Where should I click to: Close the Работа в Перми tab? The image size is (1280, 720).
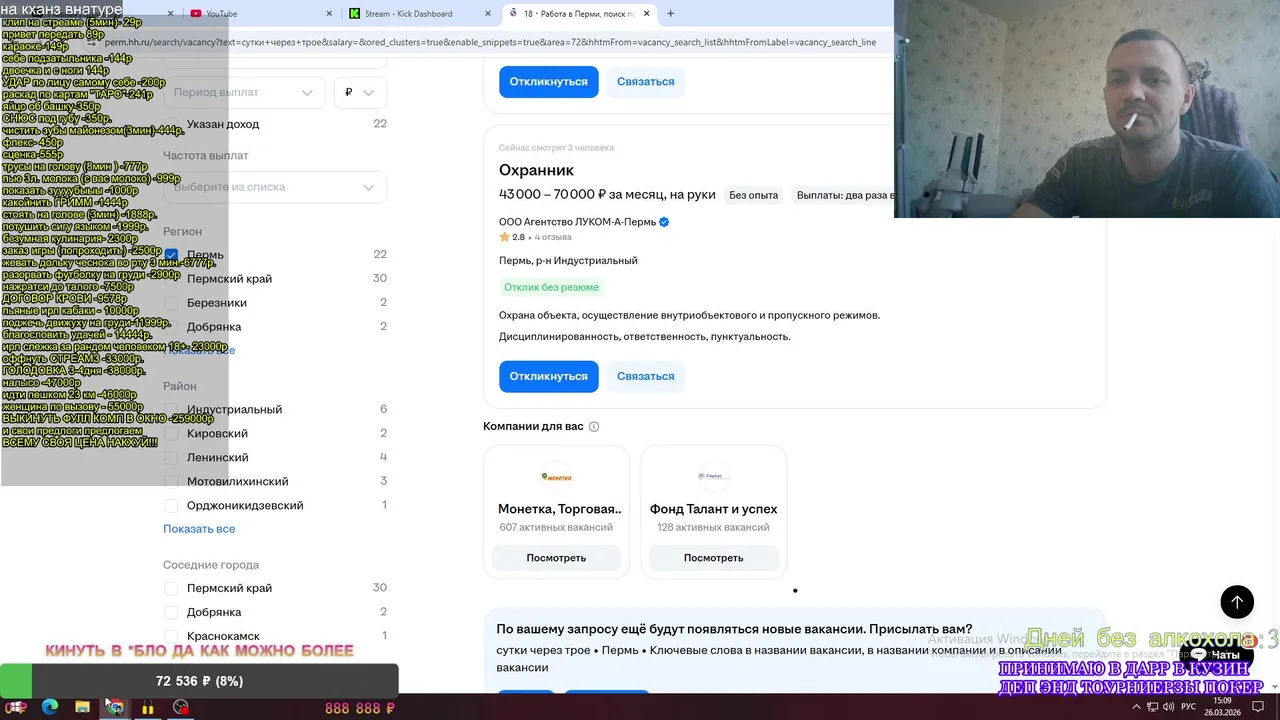pos(647,14)
